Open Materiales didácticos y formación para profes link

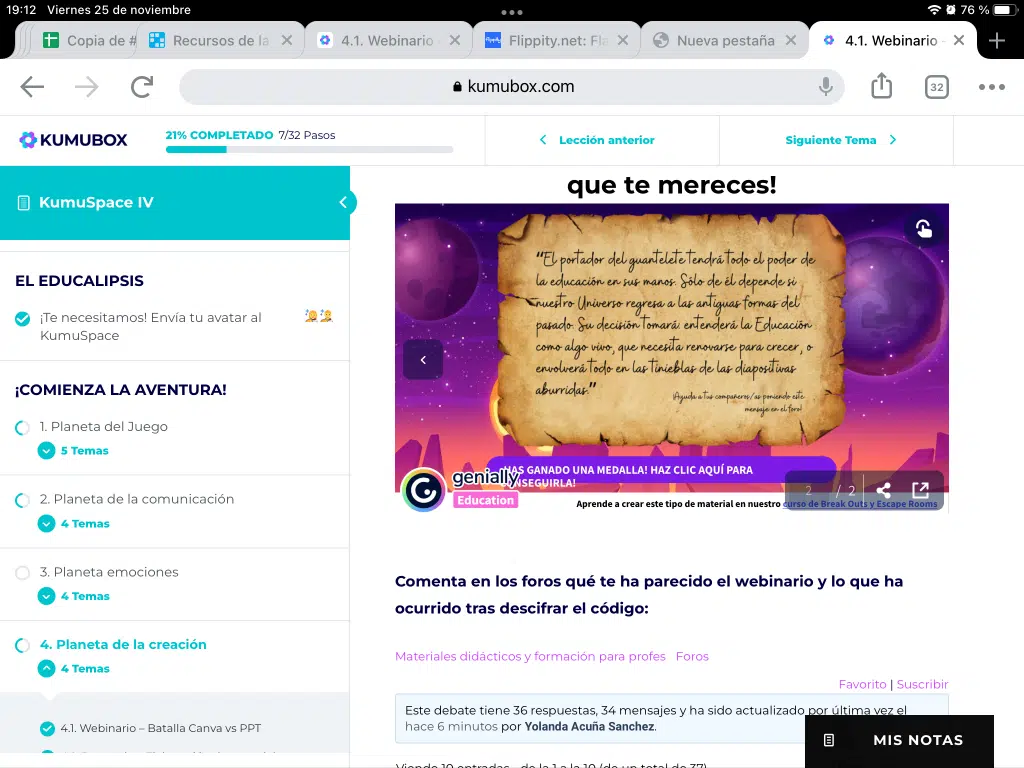(x=530, y=656)
